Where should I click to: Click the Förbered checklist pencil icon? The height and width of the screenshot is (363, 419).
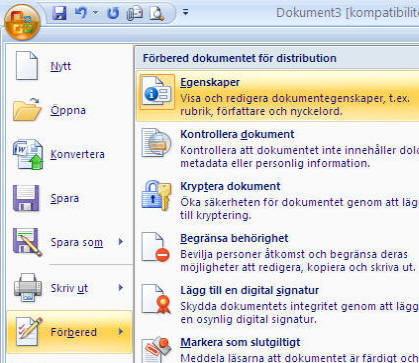click(x=30, y=332)
